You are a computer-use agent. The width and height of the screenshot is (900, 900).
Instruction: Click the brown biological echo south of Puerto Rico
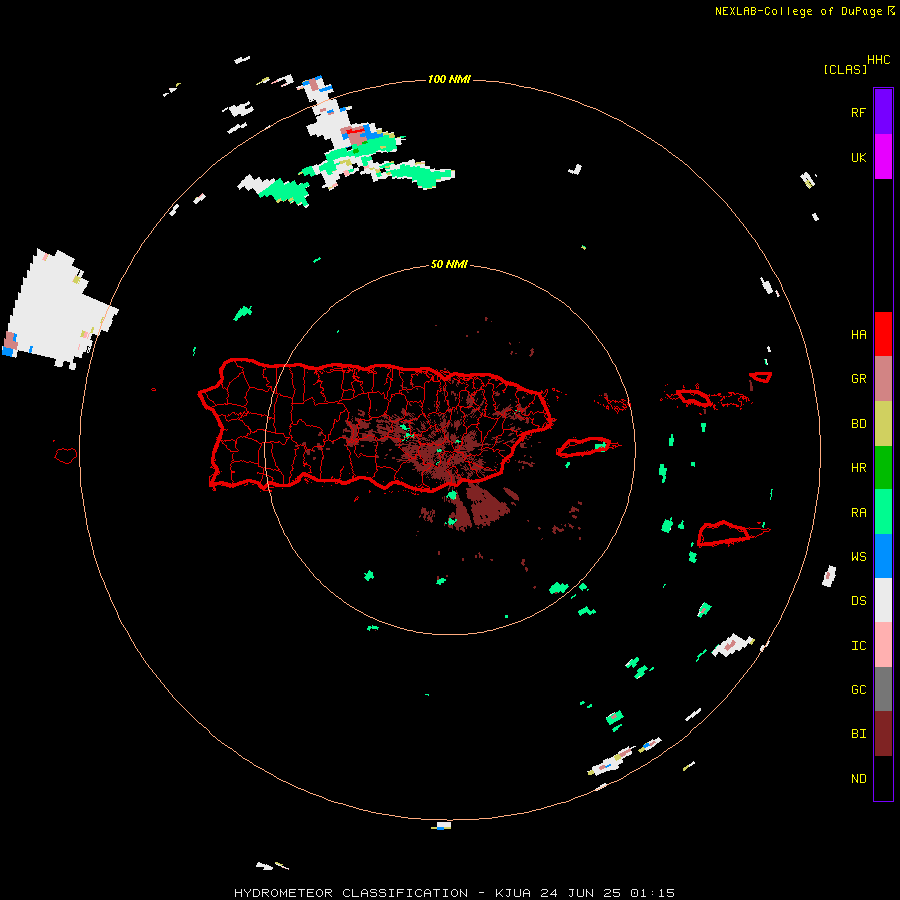[480, 506]
